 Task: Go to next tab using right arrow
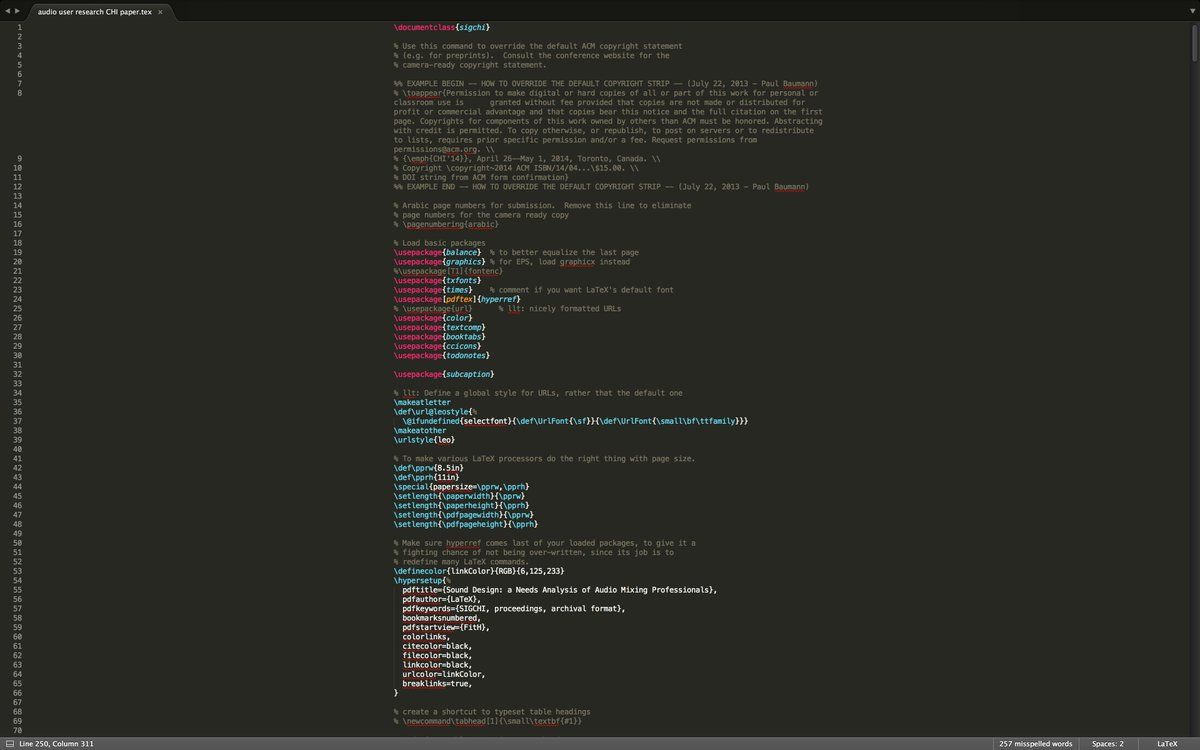point(16,11)
